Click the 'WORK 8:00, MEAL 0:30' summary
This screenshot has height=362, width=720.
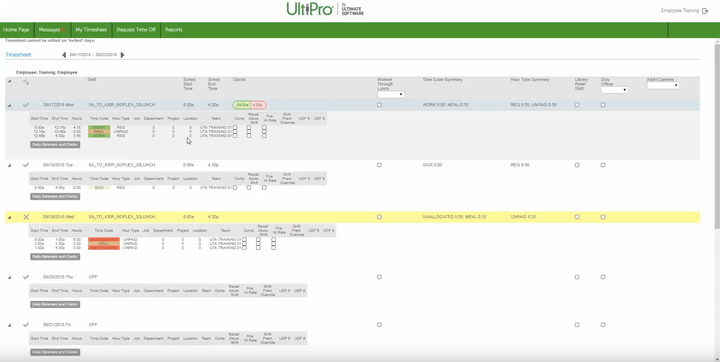tap(445, 105)
